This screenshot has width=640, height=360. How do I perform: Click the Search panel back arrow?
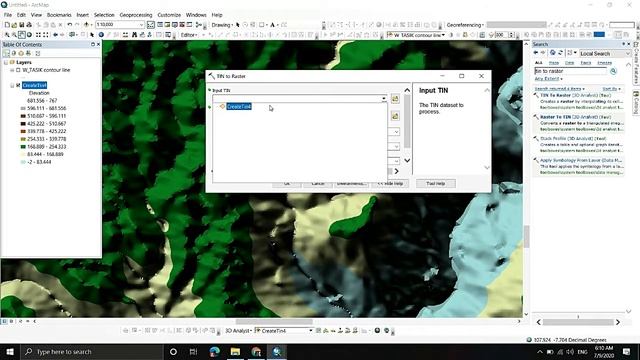(536, 53)
